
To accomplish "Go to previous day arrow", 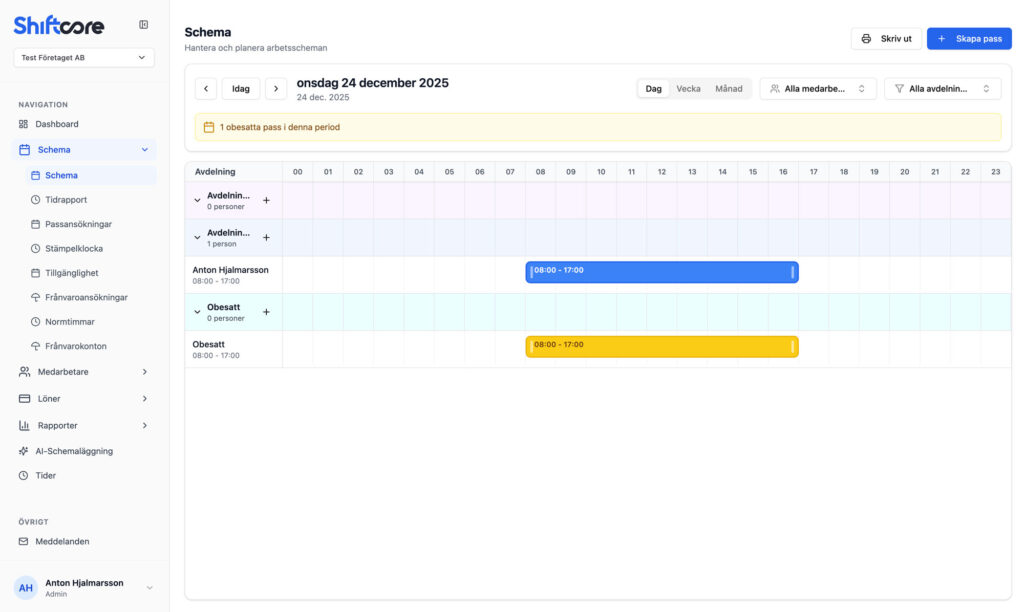I will 206,89.
